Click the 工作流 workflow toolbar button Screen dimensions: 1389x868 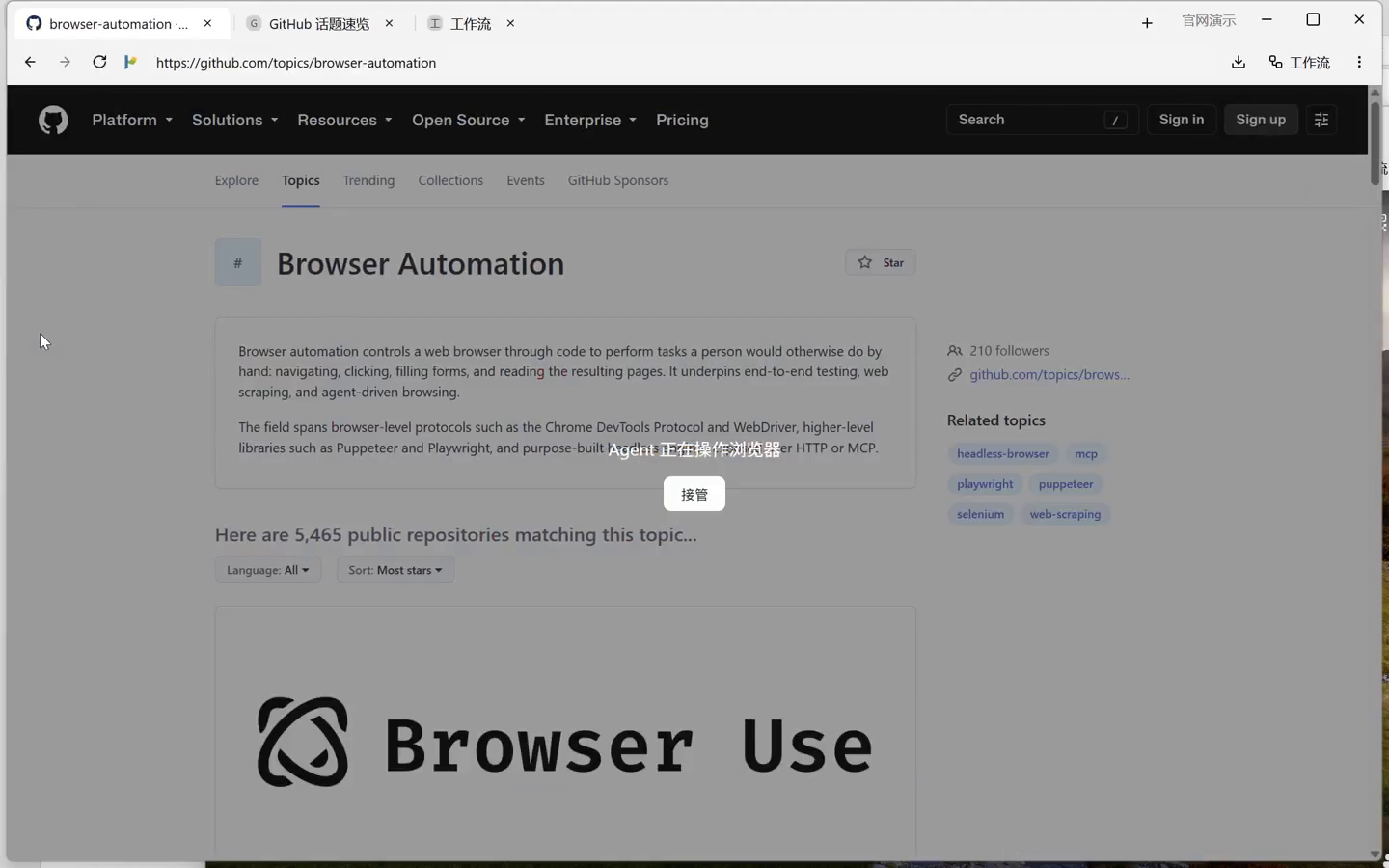click(x=1299, y=62)
